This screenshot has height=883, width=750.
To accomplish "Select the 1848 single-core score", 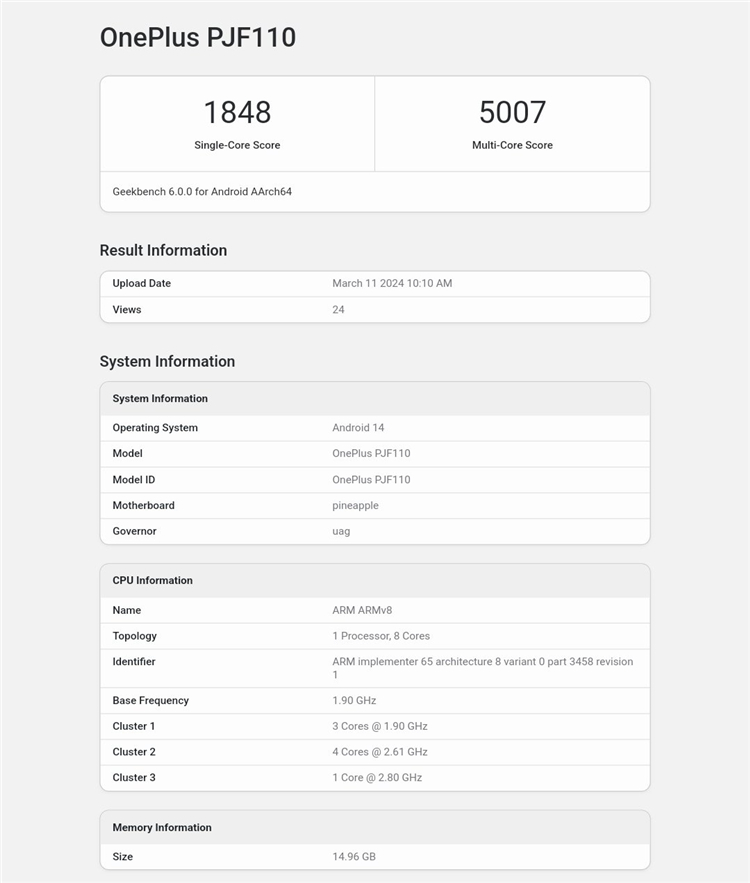I will coord(237,112).
